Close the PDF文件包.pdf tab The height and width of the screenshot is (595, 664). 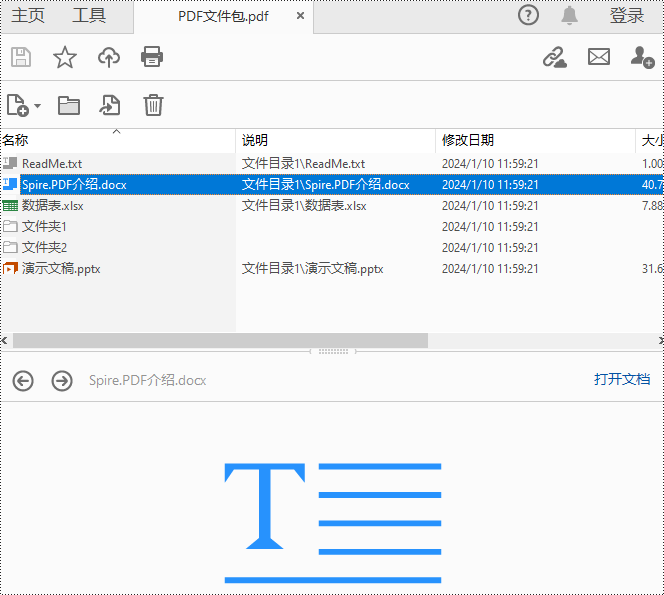tap(300, 16)
